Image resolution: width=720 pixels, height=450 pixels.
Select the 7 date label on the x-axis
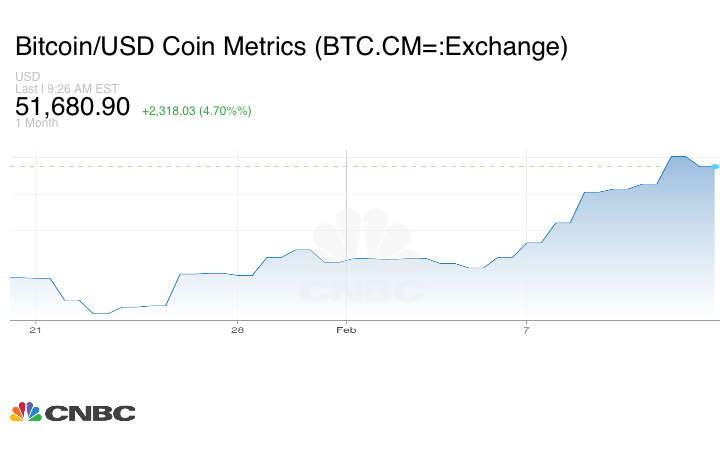[526, 329]
